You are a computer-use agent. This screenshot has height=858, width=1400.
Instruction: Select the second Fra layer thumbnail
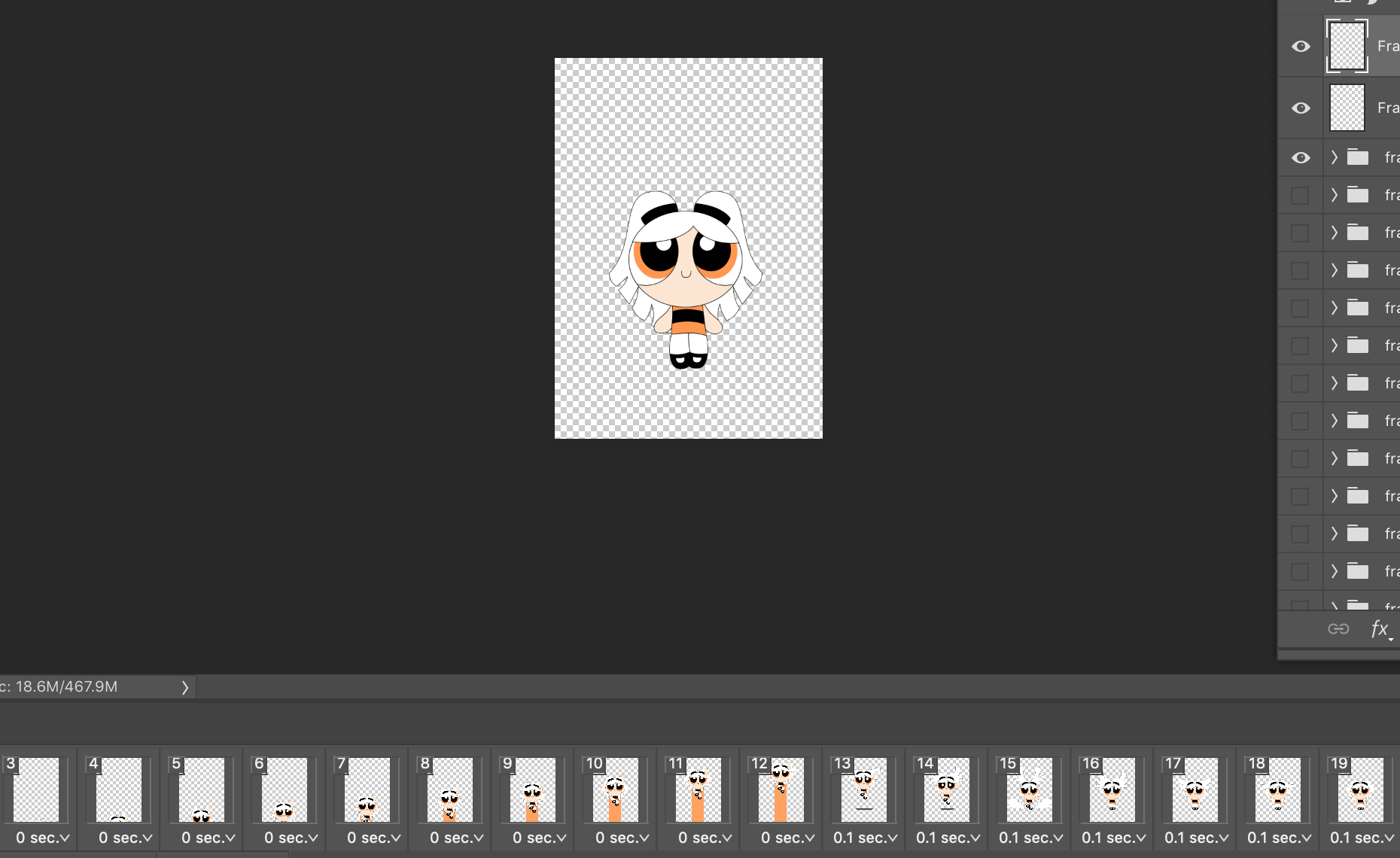point(1347,108)
